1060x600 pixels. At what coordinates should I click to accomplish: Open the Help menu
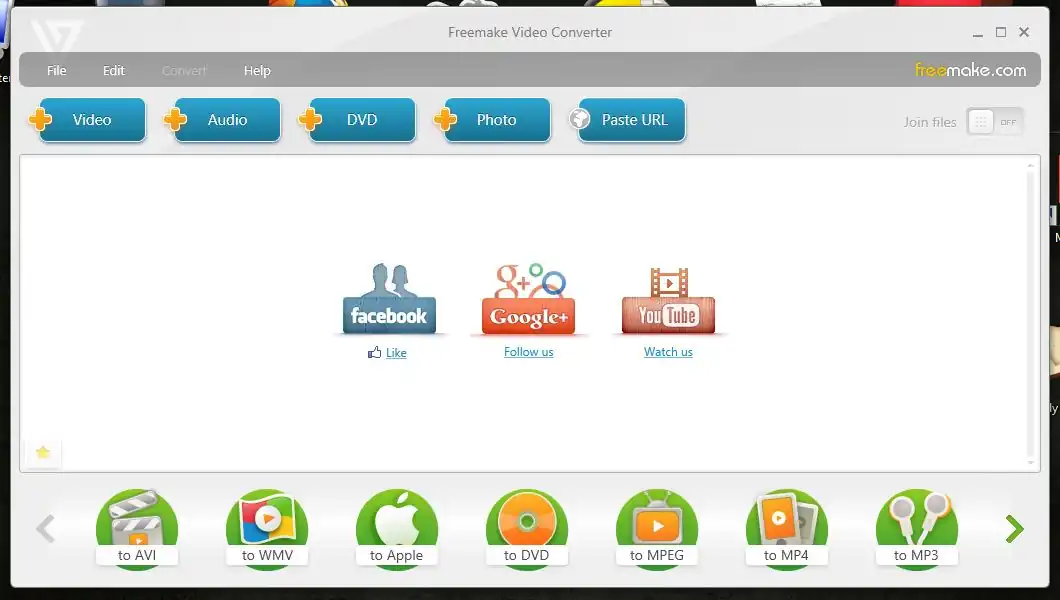click(257, 71)
